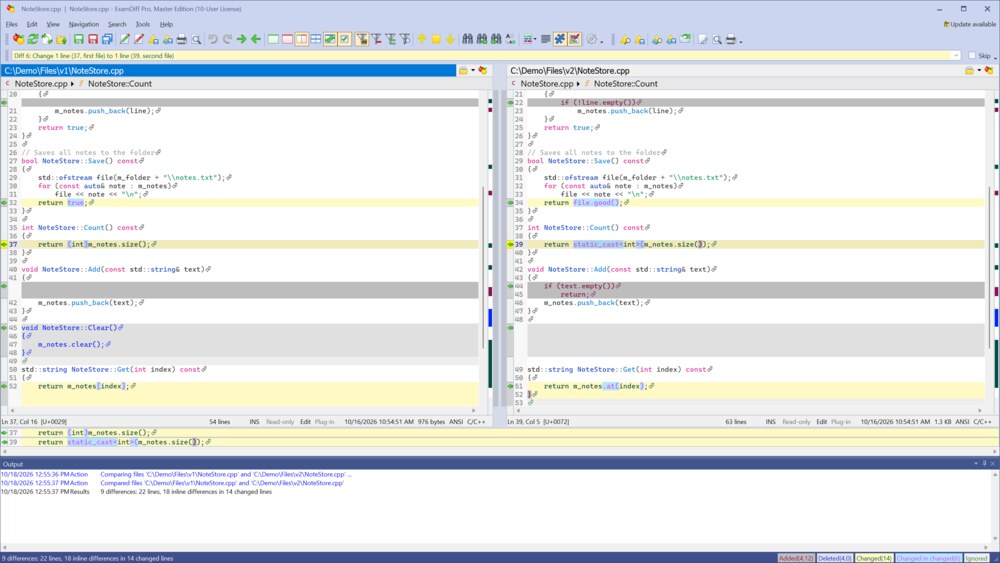Go to next difference with green right arrow

coord(242,40)
